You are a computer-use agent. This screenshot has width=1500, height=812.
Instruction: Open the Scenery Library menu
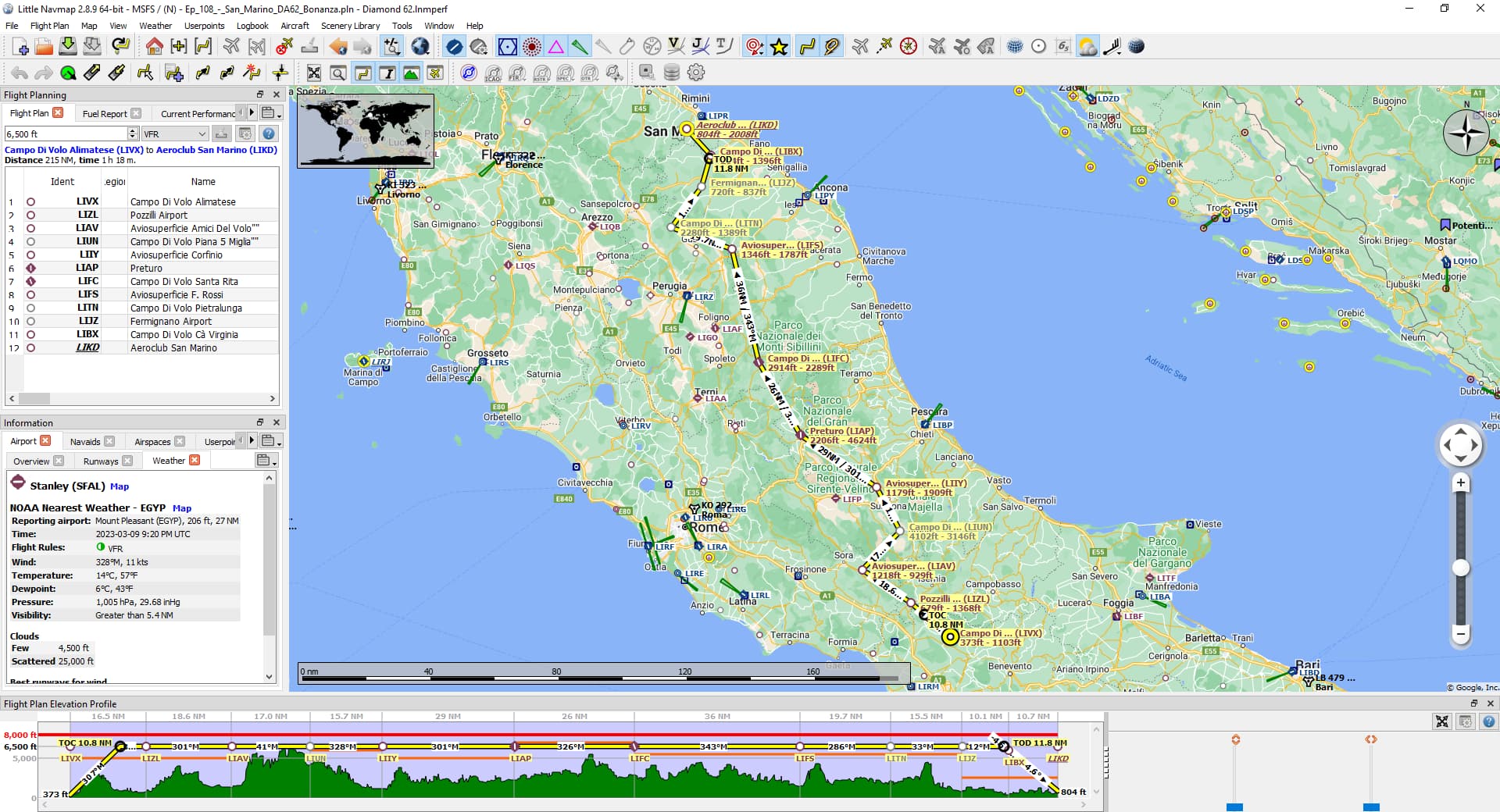[x=350, y=26]
